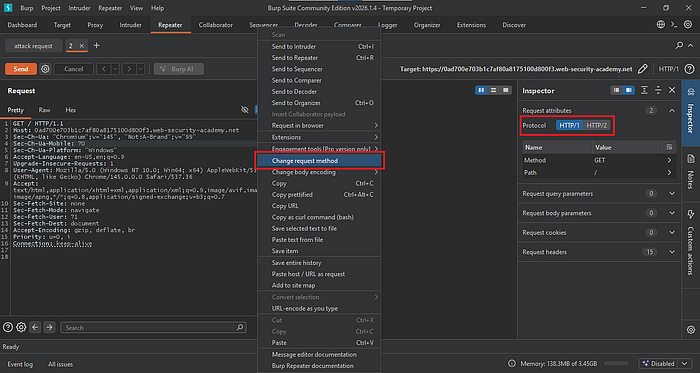This screenshot has width=700, height=373.
Task: Open the Notes side tab
Action: [x=691, y=174]
